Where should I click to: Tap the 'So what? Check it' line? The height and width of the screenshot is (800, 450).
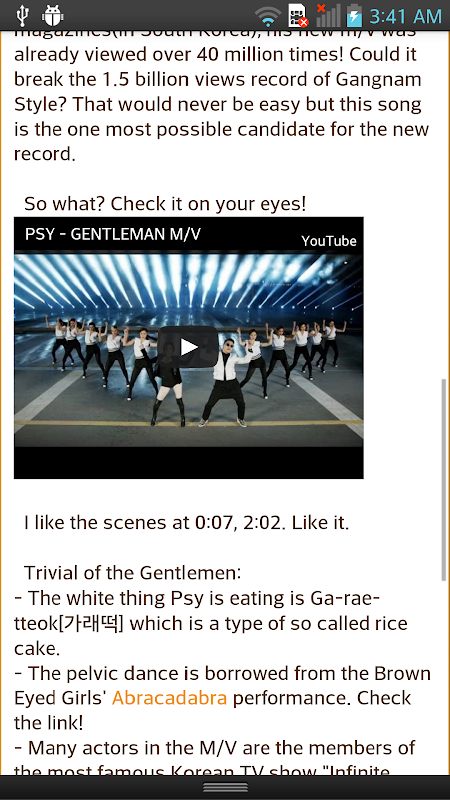click(165, 204)
